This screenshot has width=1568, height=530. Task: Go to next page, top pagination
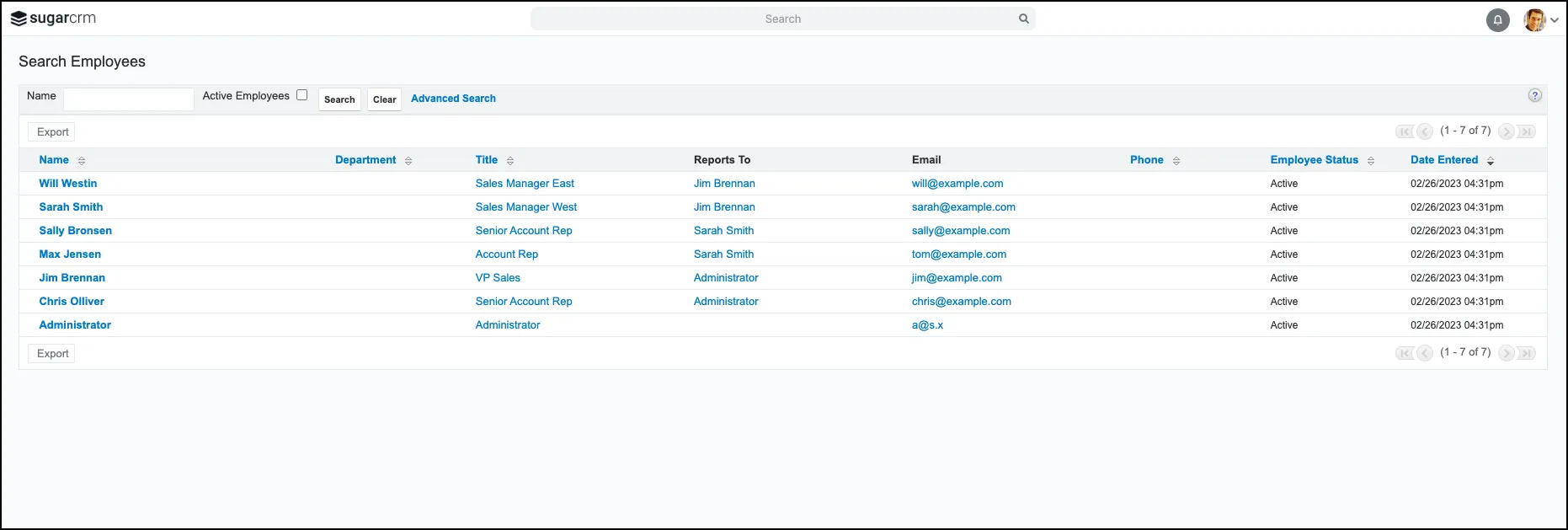(x=1507, y=131)
